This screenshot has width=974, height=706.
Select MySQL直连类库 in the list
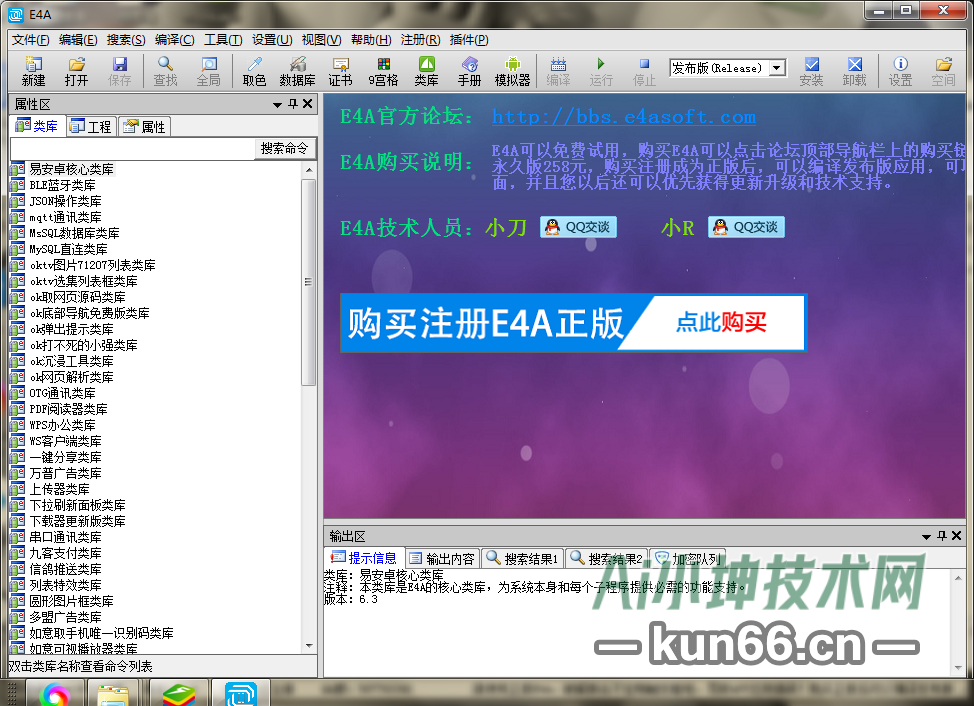point(68,249)
